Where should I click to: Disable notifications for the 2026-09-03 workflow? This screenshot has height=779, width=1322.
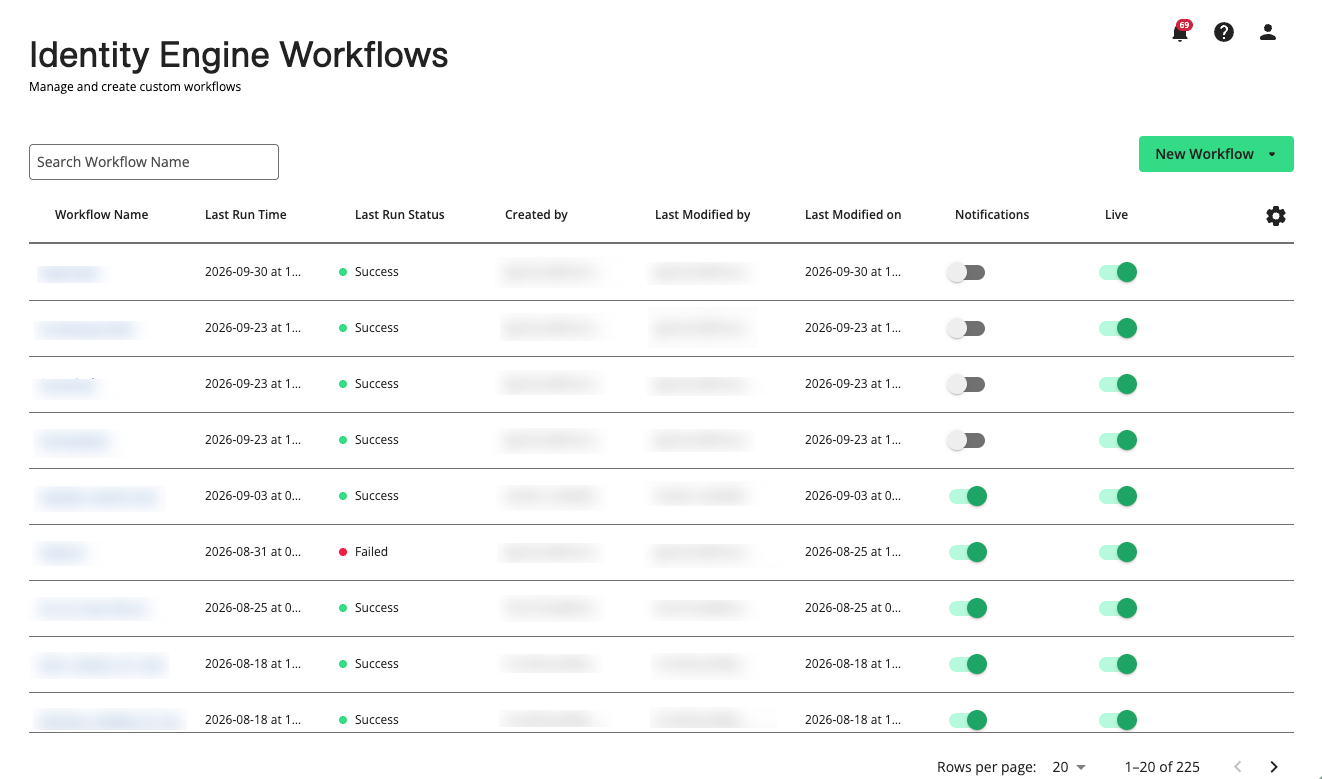(x=968, y=496)
